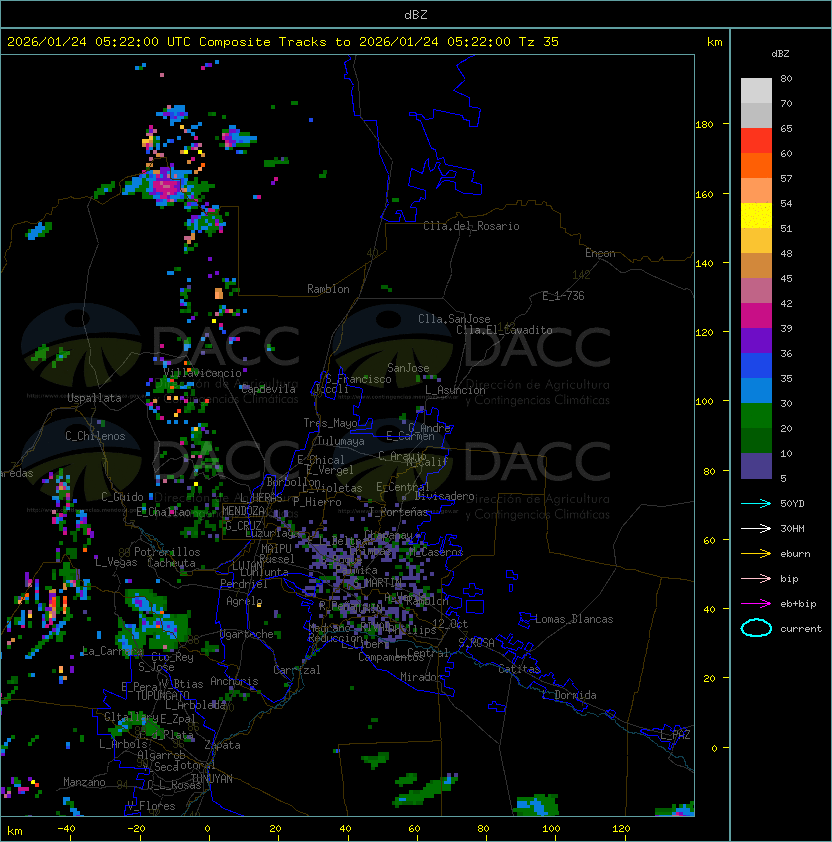Click the 'eb+bip' legend label
The height and width of the screenshot is (842, 832).
click(x=798, y=604)
